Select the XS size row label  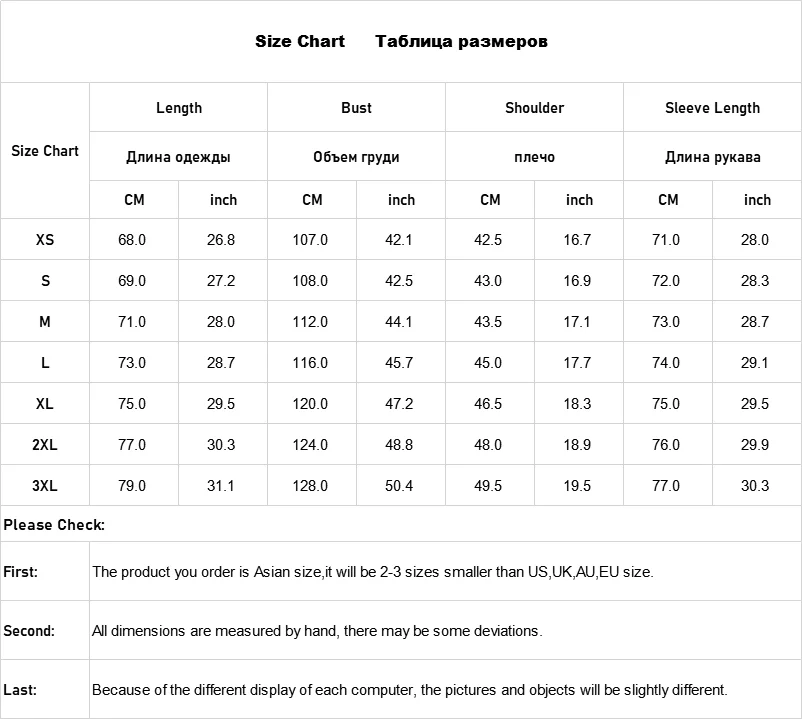[x=45, y=240]
